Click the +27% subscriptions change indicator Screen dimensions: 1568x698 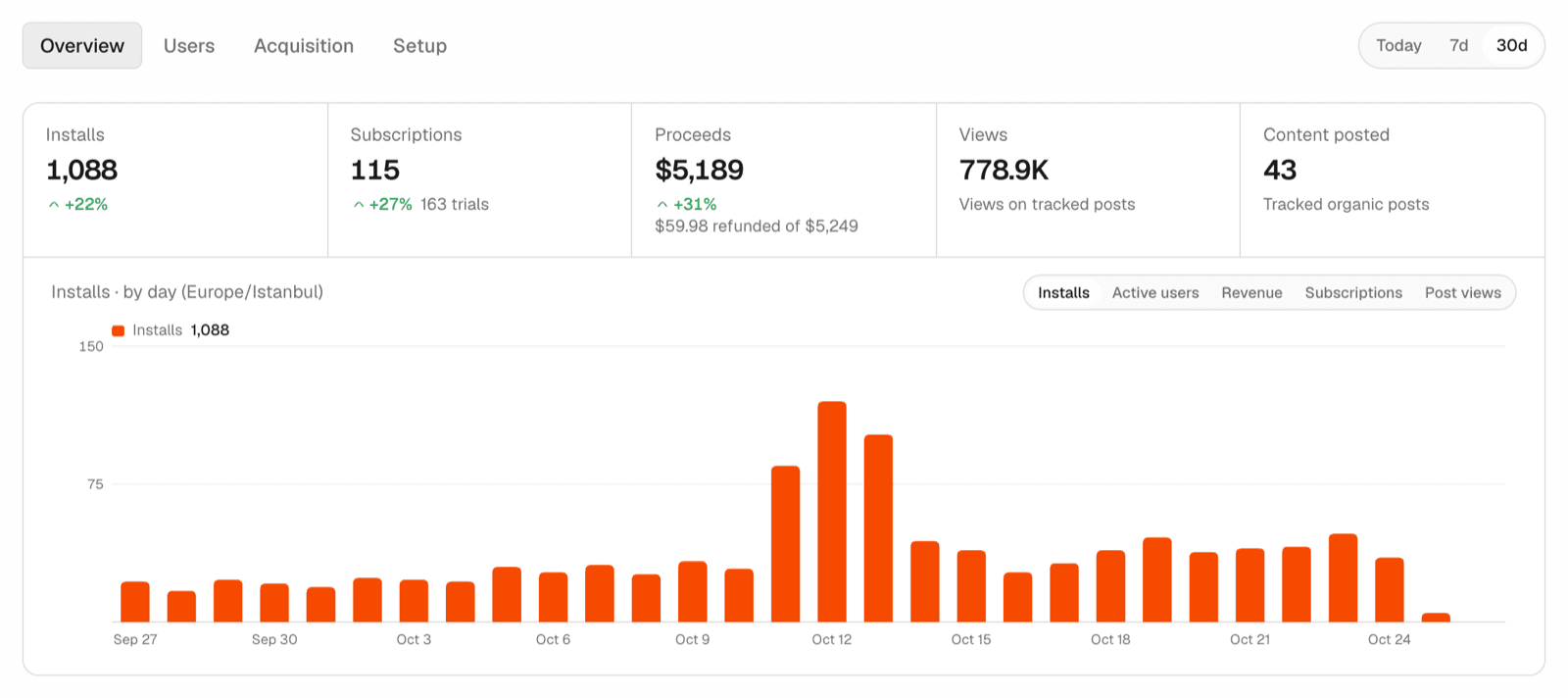point(382,204)
